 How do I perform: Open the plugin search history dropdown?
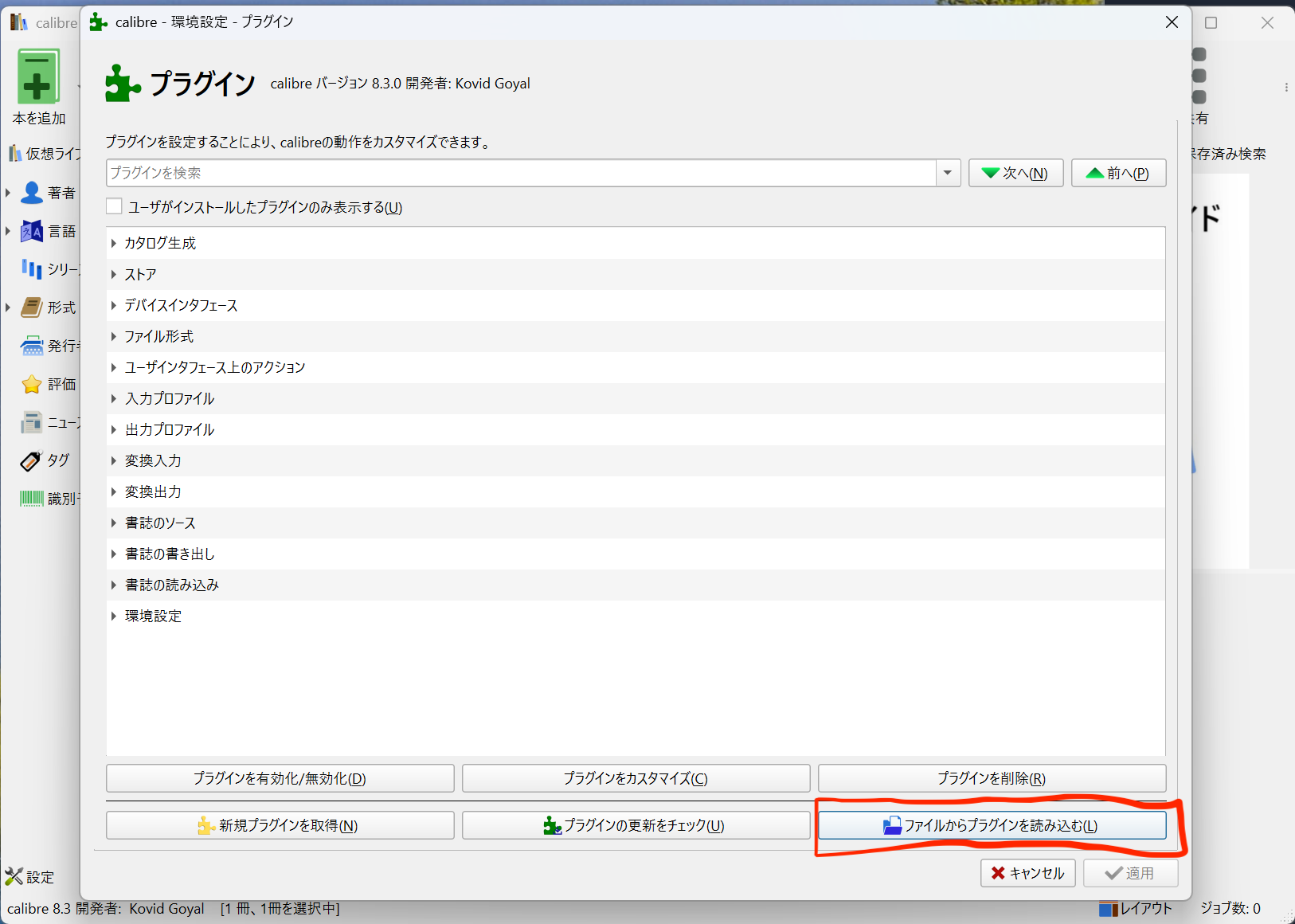948,173
